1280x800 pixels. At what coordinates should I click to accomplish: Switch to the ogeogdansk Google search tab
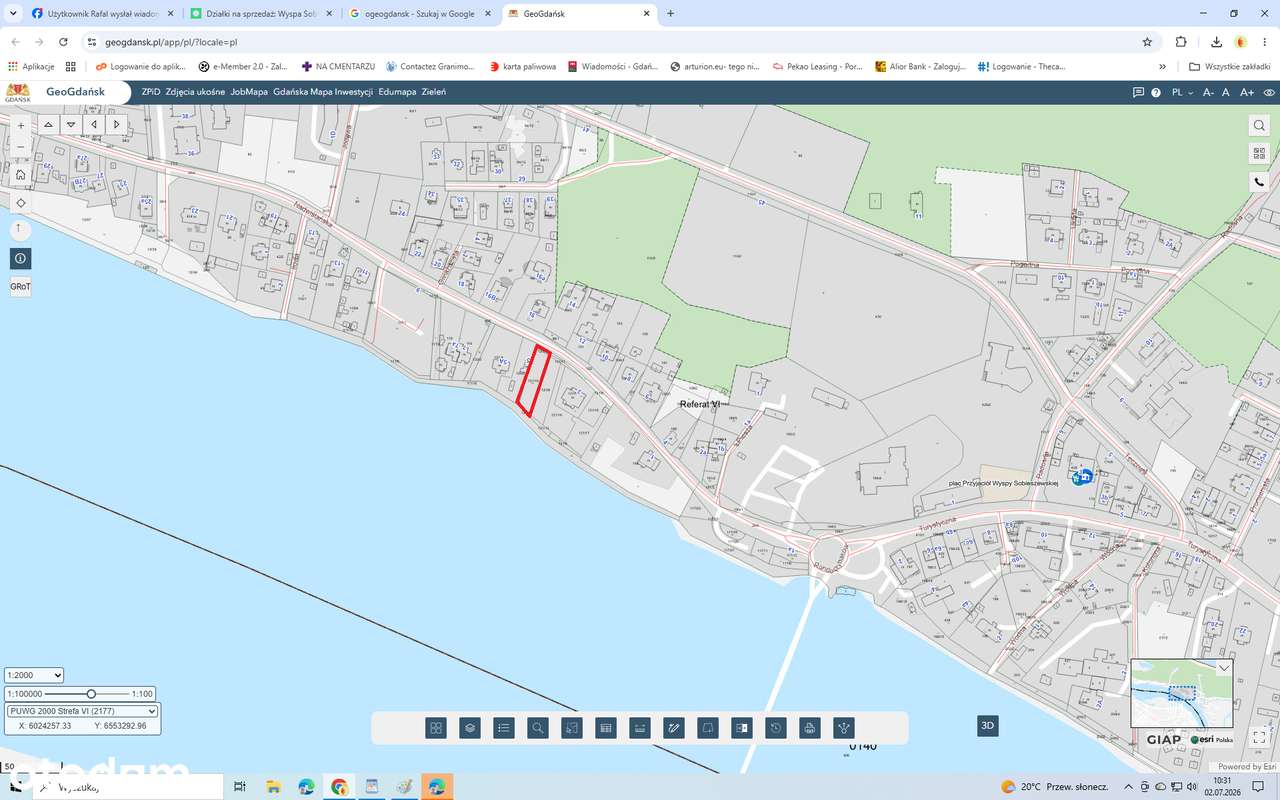(x=418, y=14)
